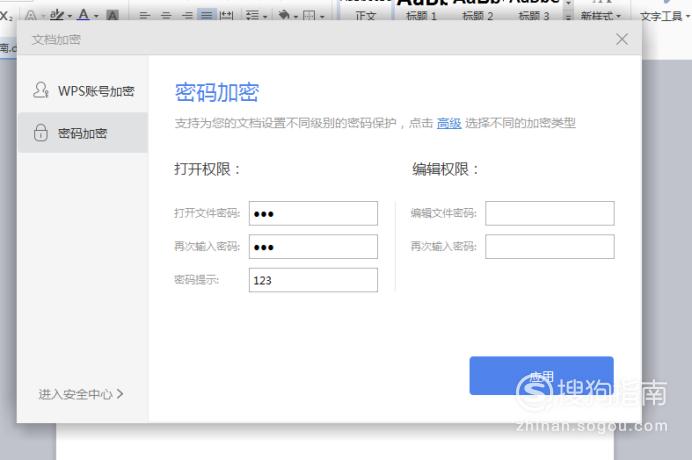Select 密码加密 in the sidebar
Image resolution: width=692 pixels, height=460 pixels.
(83, 132)
